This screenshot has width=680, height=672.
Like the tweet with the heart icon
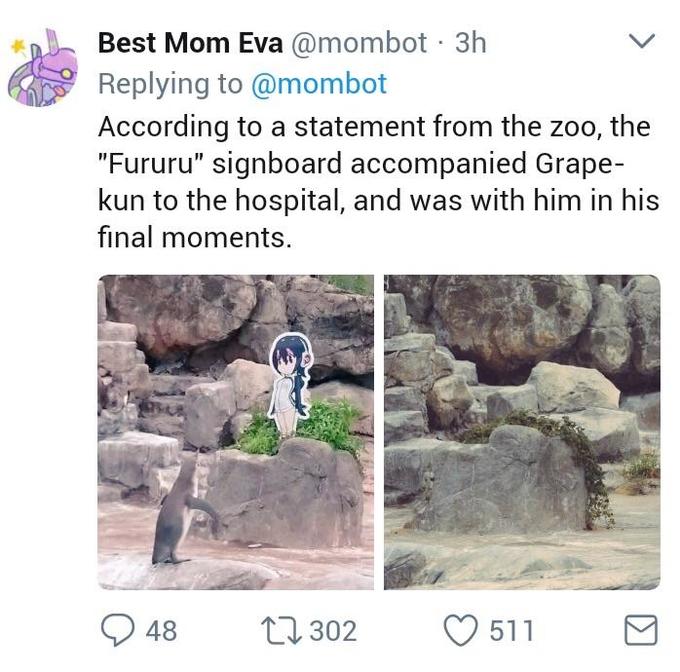460,630
